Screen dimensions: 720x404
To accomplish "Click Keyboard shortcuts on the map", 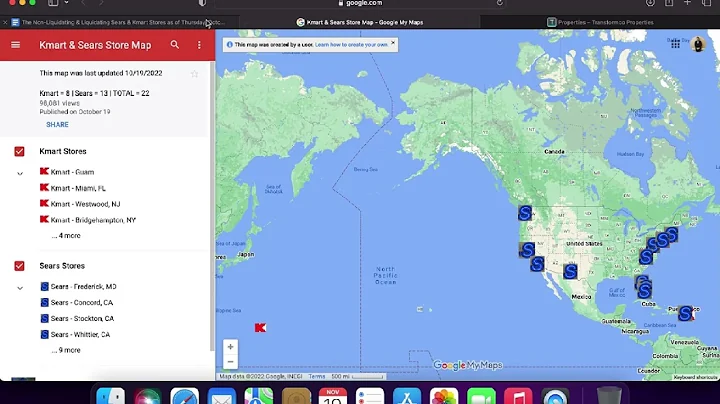I will coord(695,377).
